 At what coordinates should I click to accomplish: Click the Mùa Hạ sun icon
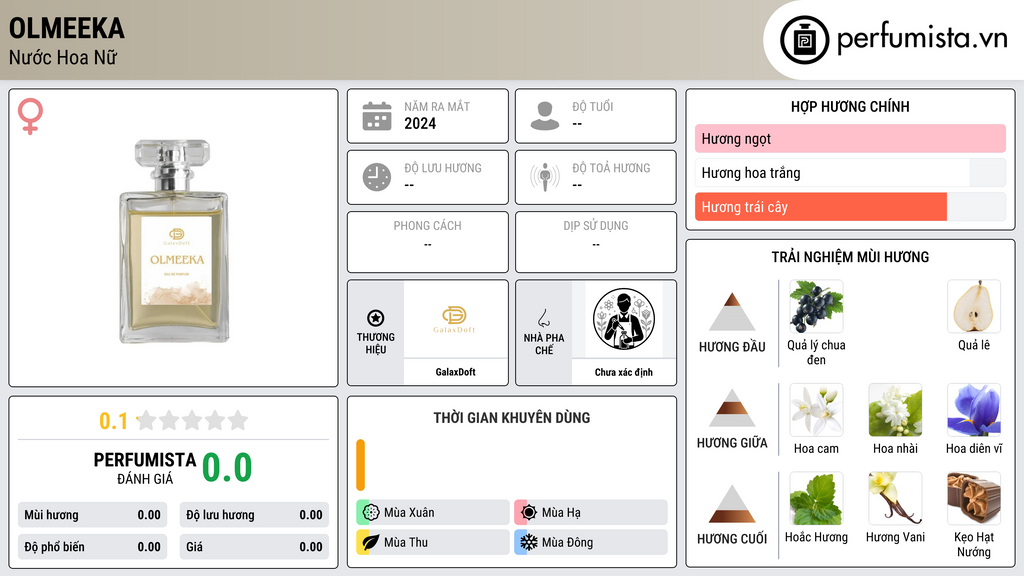pyautogui.click(x=529, y=513)
